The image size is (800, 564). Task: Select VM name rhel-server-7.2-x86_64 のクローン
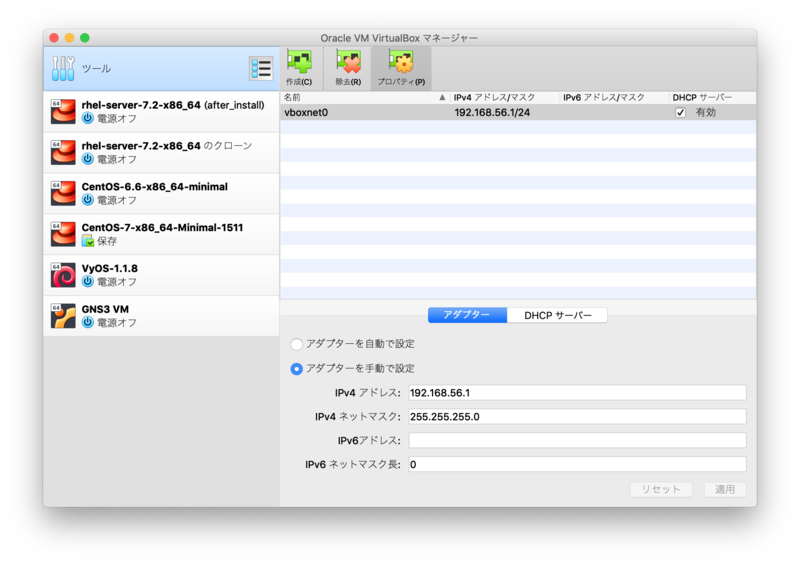167,145
